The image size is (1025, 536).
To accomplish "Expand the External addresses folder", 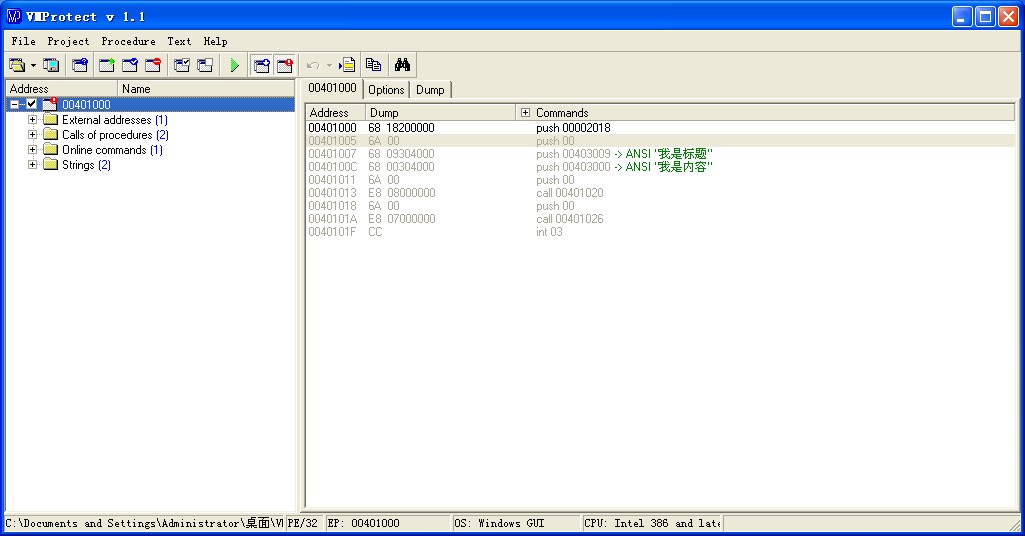I will click(x=32, y=120).
